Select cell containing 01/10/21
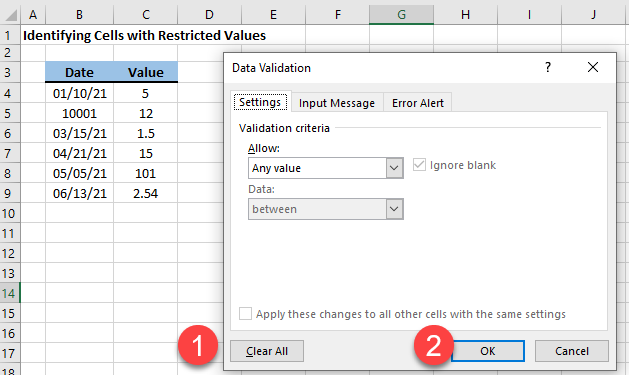 click(79, 93)
